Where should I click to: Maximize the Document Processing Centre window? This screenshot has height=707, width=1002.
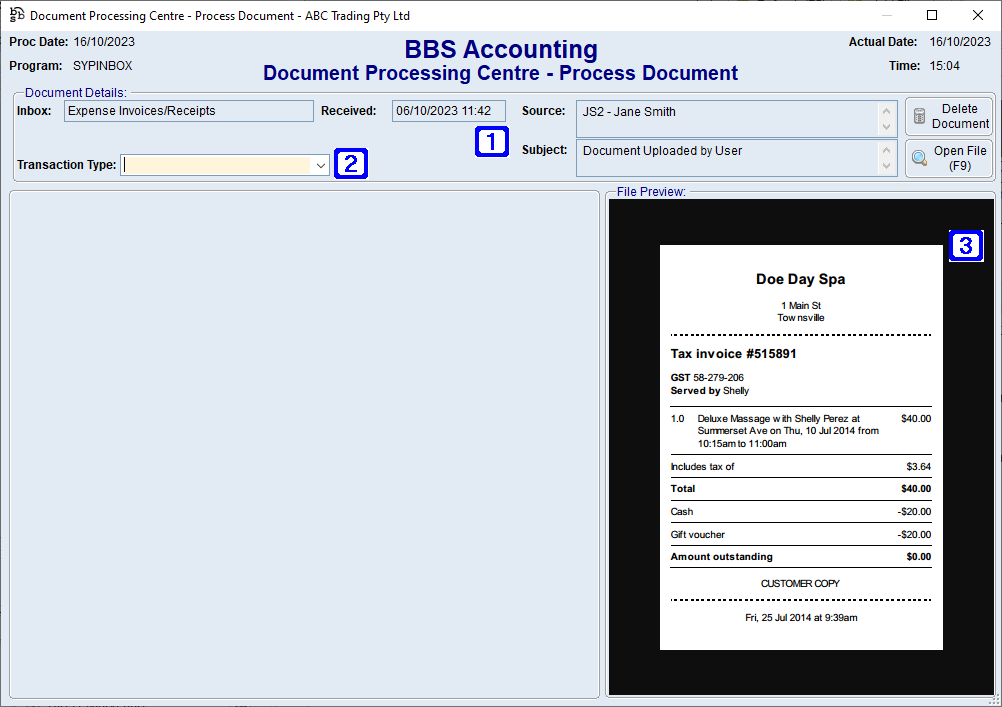point(932,15)
